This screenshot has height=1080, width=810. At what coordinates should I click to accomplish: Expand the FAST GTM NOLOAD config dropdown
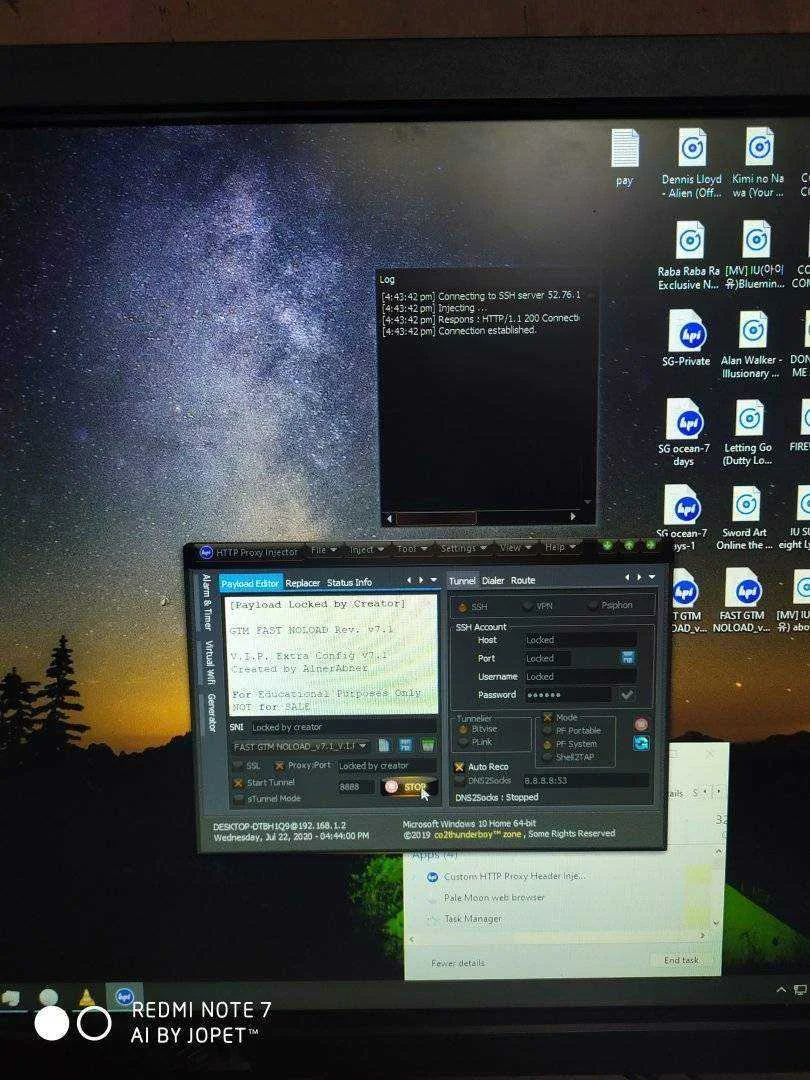click(363, 747)
